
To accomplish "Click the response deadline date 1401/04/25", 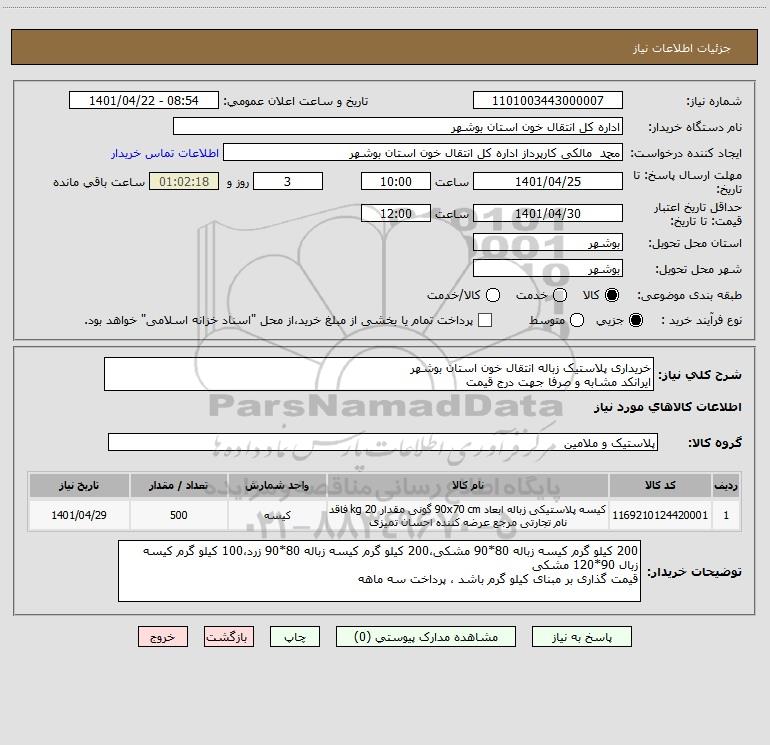I will tap(548, 181).
